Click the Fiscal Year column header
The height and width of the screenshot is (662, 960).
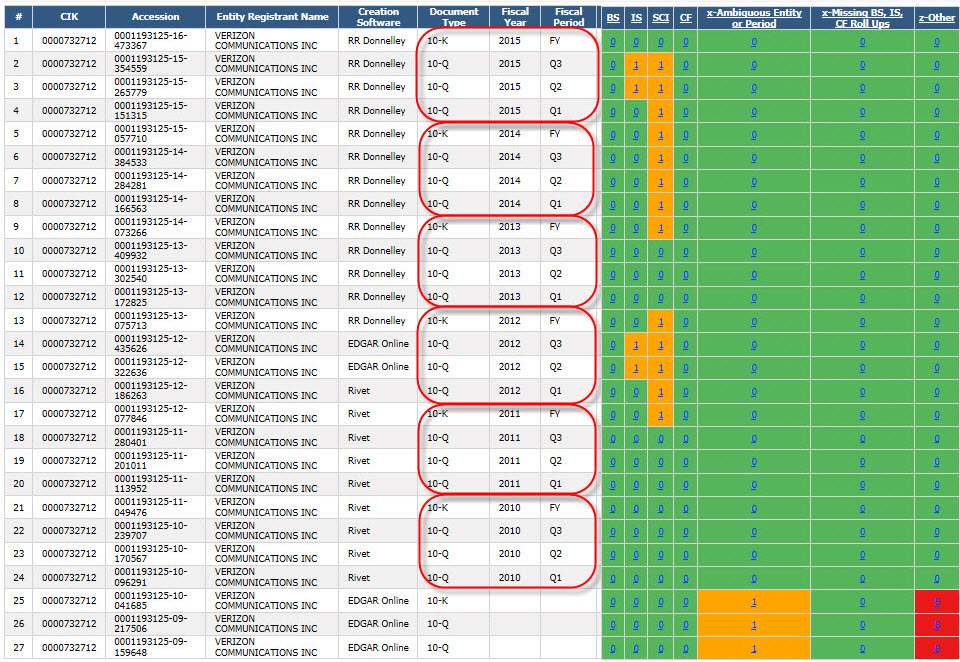515,17
